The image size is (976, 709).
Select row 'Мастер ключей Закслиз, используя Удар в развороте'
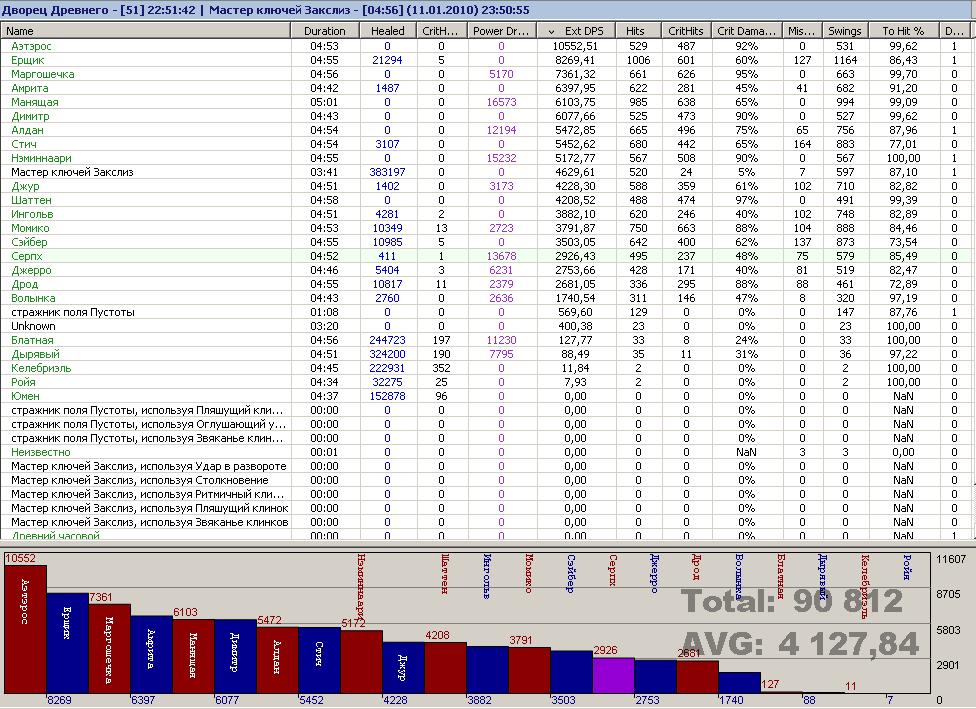point(149,466)
